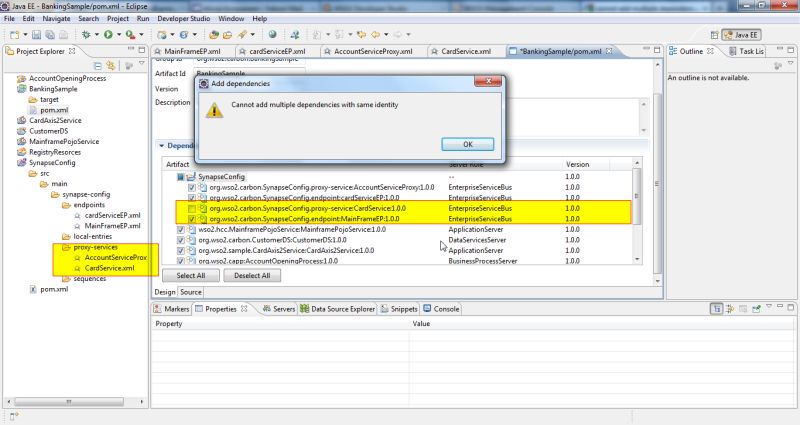Open the Developer Studio menu

pyautogui.click(x=184, y=18)
